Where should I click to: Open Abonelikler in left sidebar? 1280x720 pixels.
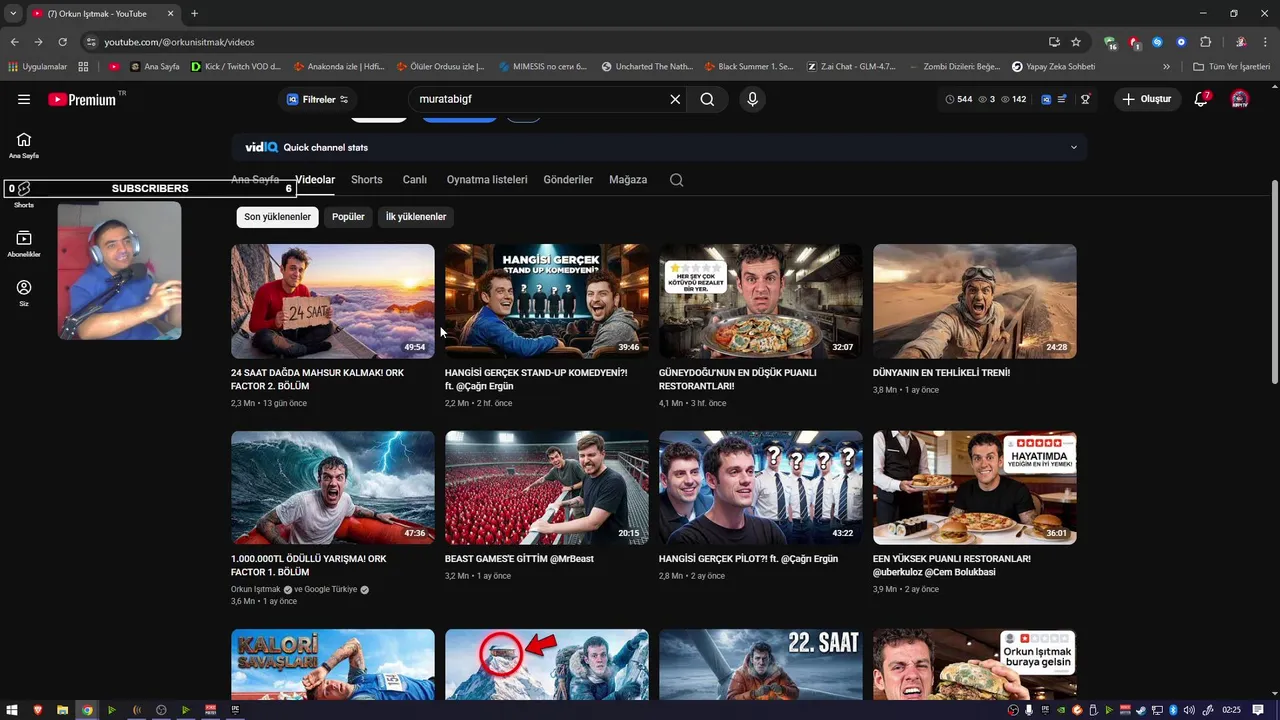tap(24, 244)
